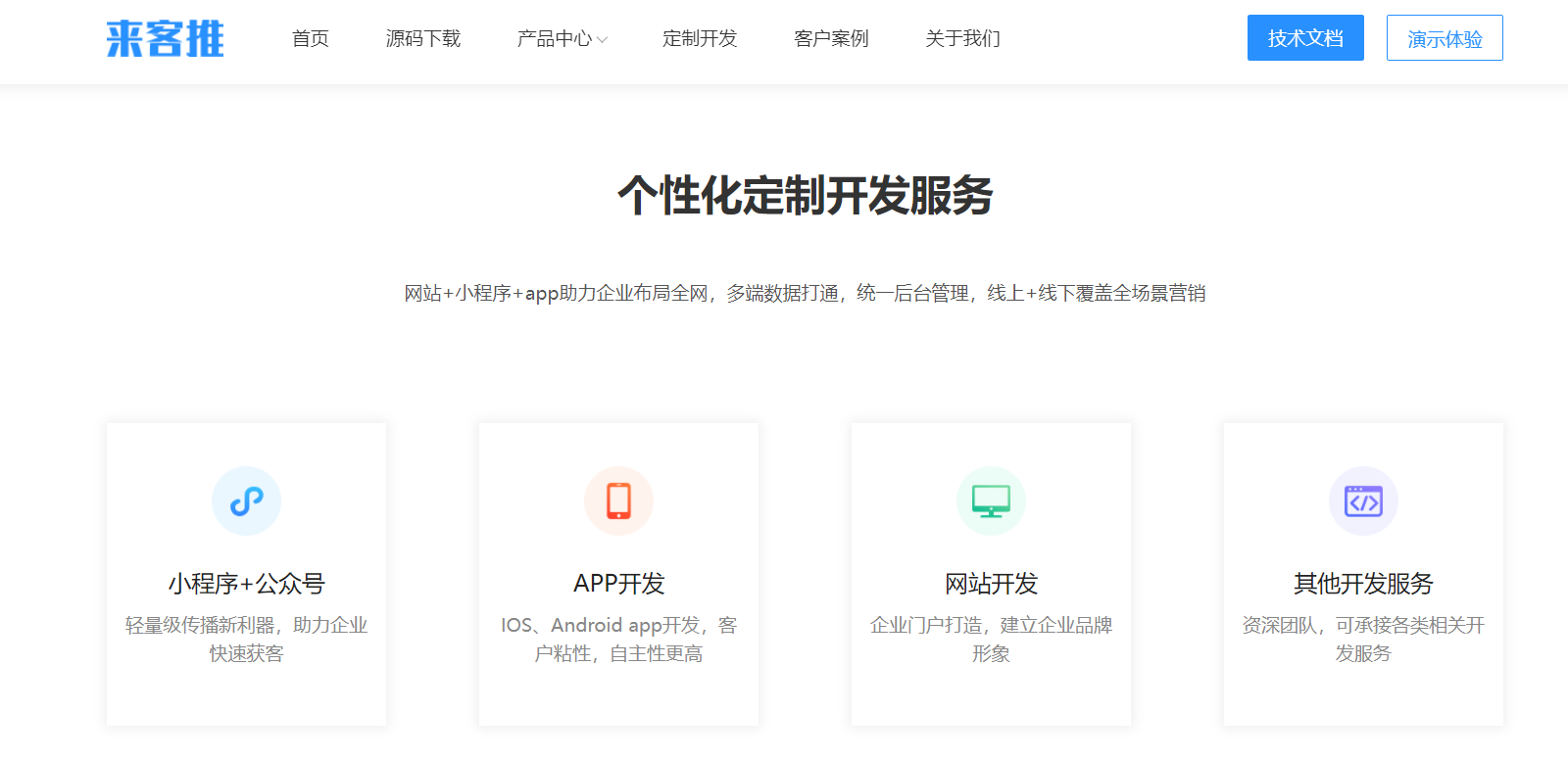Click the purple code window icon

tap(1363, 500)
